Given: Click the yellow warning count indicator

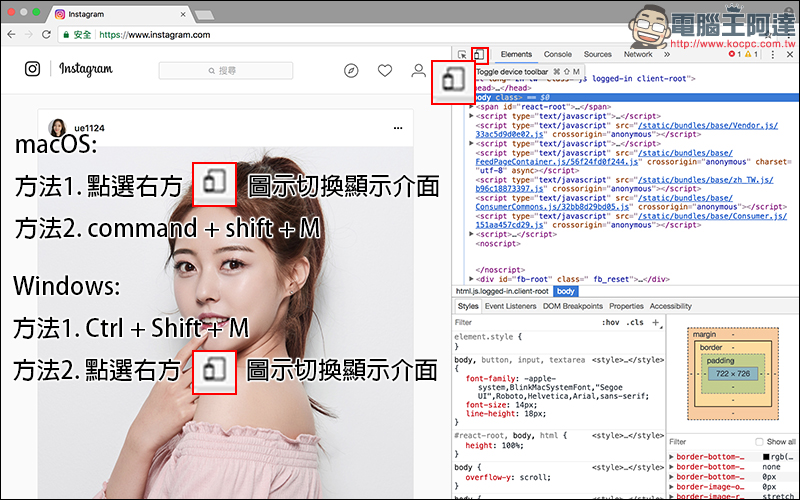Looking at the screenshot, I should tap(752, 54).
